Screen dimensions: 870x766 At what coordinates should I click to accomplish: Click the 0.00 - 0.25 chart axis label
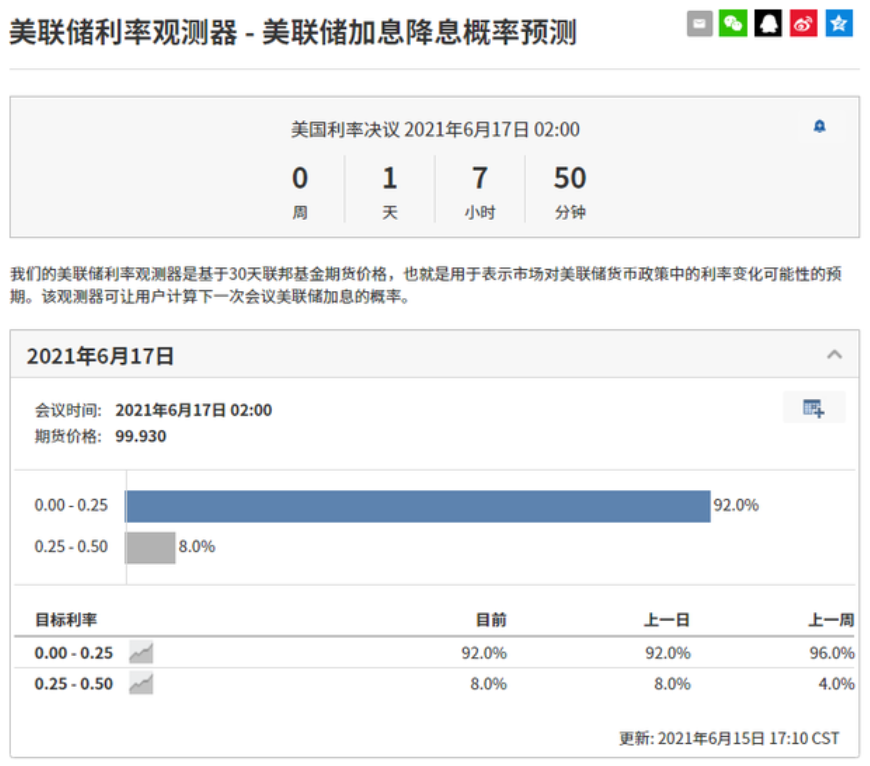(x=71, y=505)
